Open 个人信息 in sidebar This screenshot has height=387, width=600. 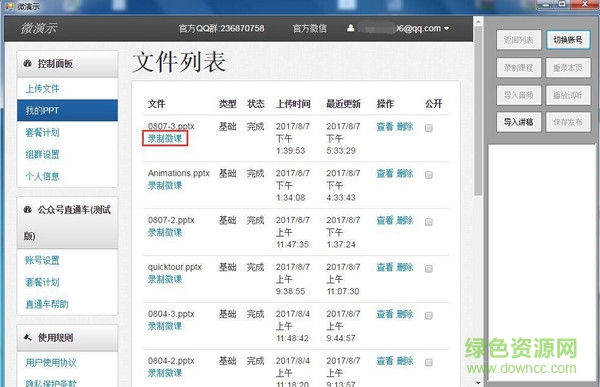[x=42, y=176]
